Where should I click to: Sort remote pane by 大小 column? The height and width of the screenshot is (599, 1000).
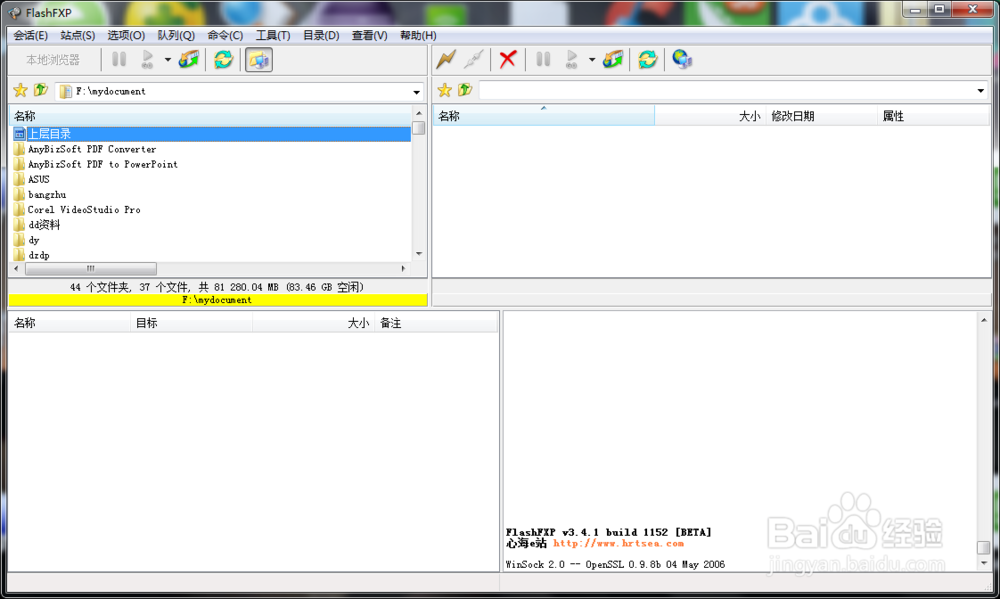[x=710, y=116]
